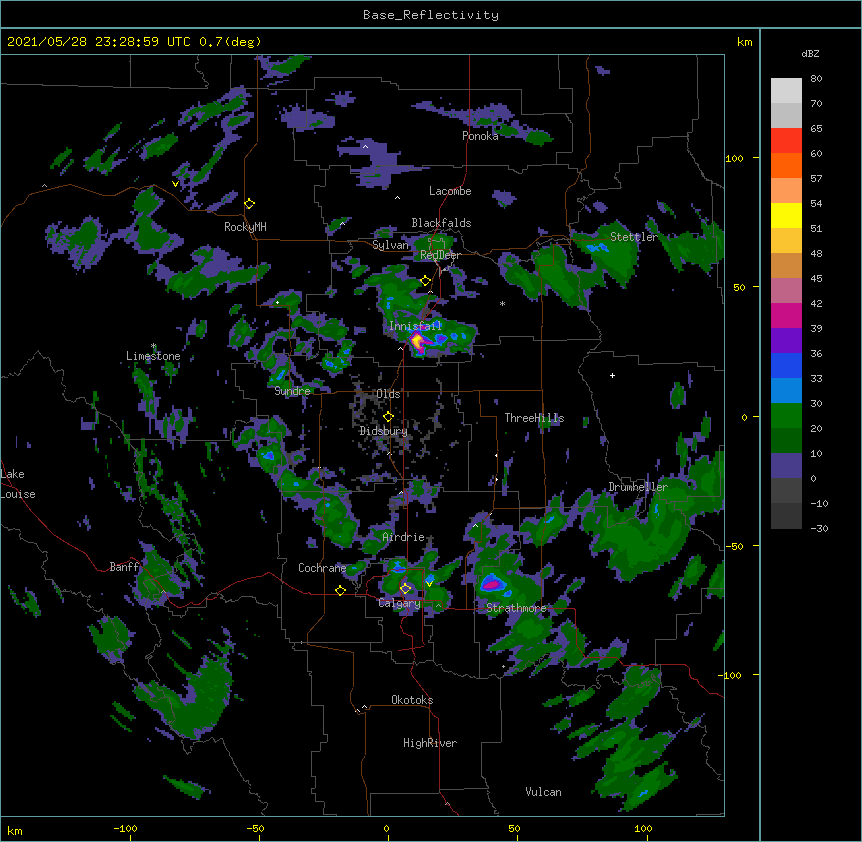Click the yellow diamond marker at Calgary
Screen dimensions: 862x842
(x=405, y=589)
